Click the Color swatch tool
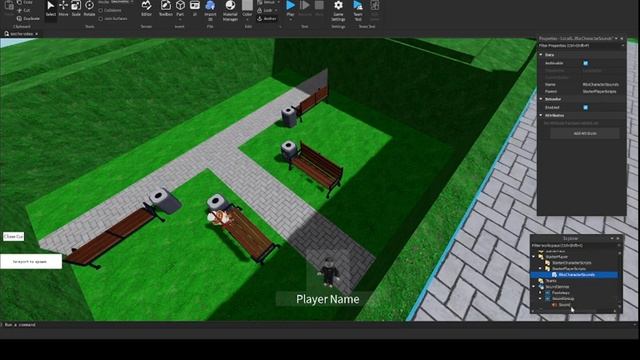This screenshot has width=640, height=360. point(247,6)
